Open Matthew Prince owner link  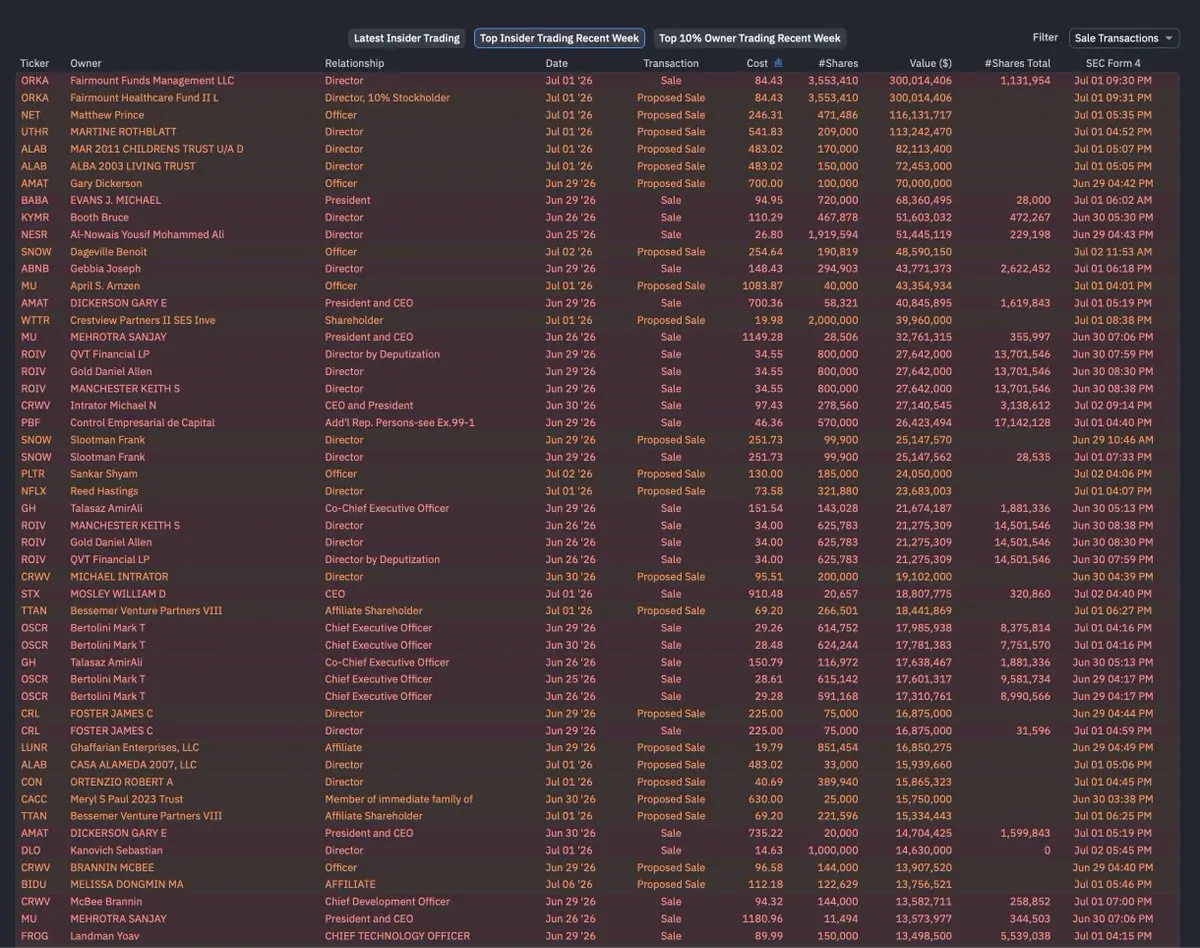(107, 115)
